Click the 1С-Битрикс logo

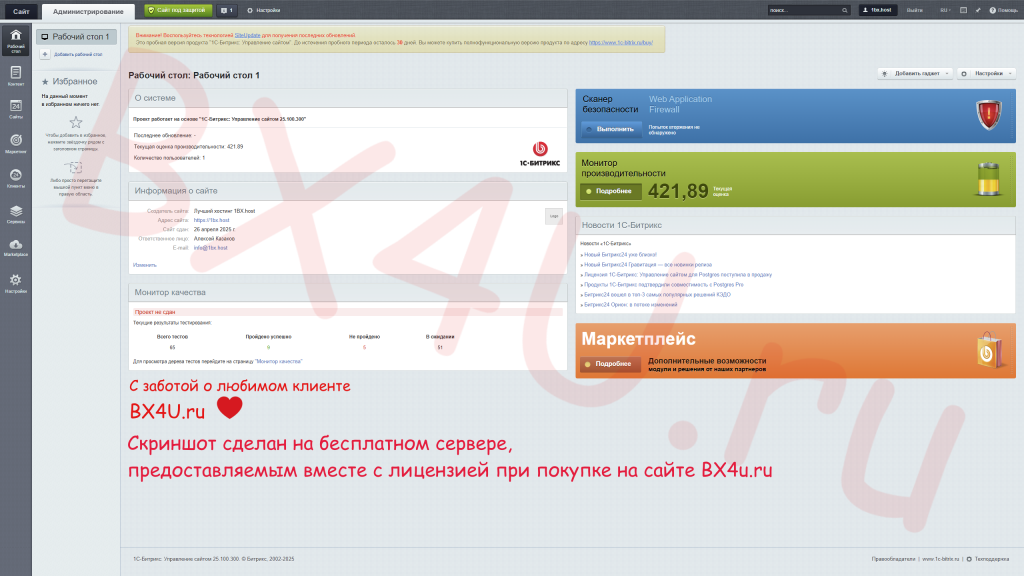coord(539,154)
